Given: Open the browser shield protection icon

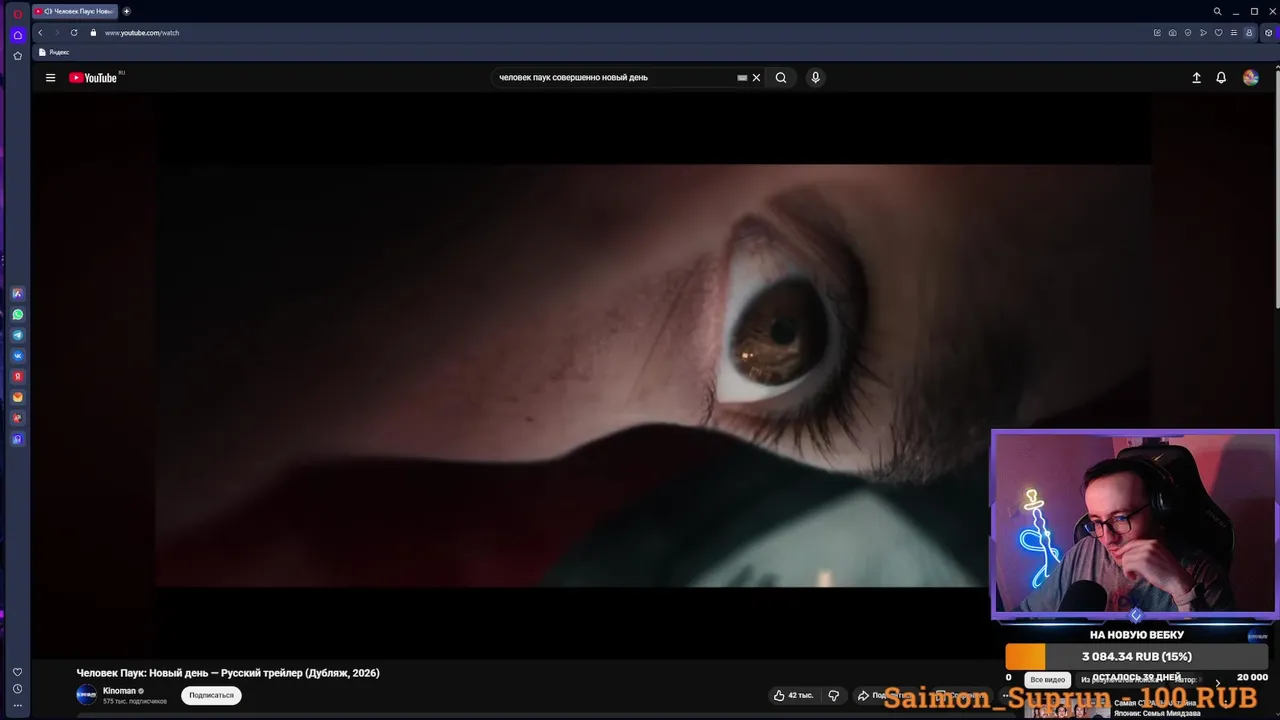Looking at the screenshot, I should point(1188,33).
